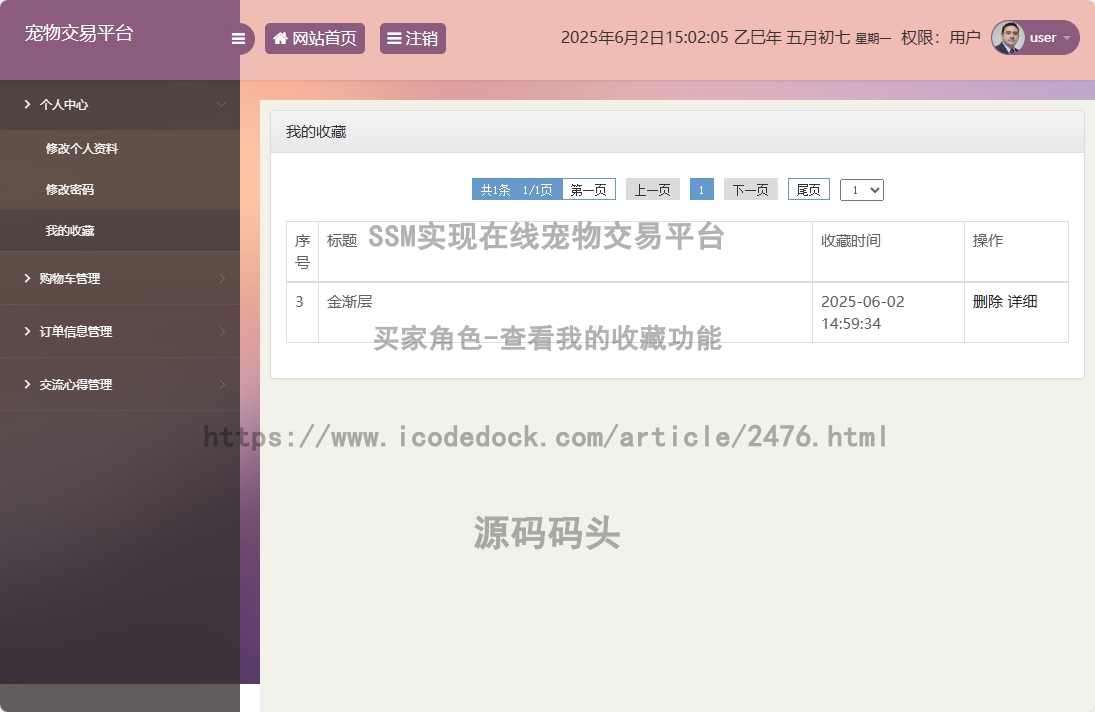This screenshot has width=1095, height=712.
Task: Click the chevron icon left of 个人中心
Action: (x=27, y=104)
